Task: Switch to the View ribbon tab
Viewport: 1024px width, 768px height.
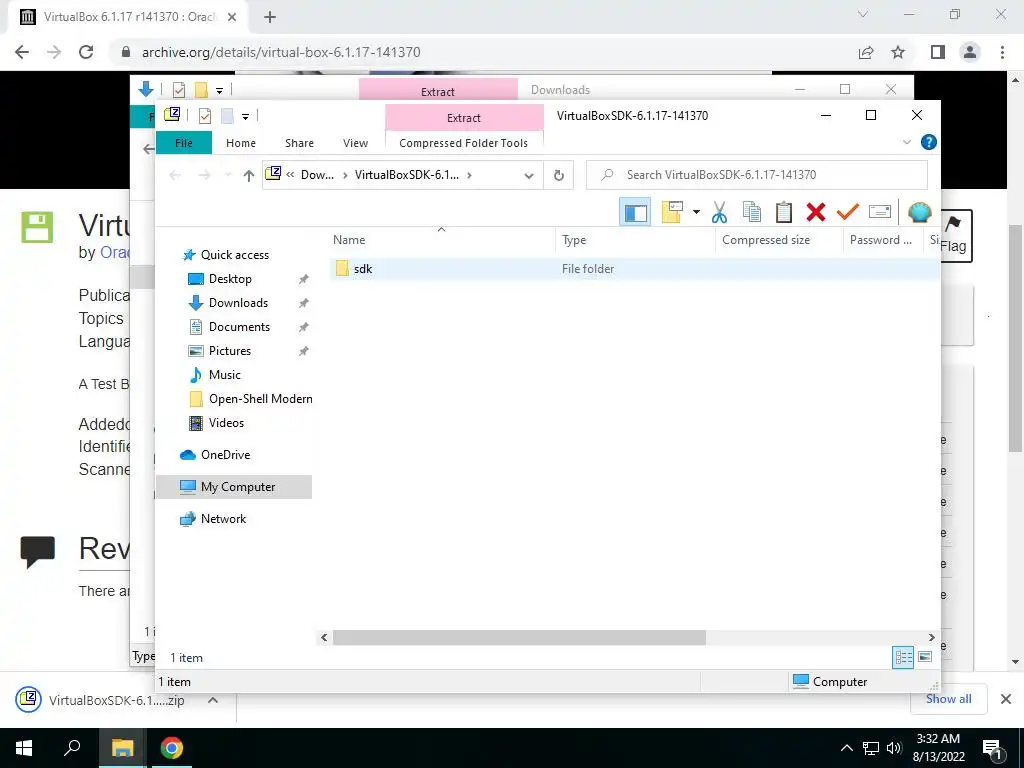Action: [355, 143]
